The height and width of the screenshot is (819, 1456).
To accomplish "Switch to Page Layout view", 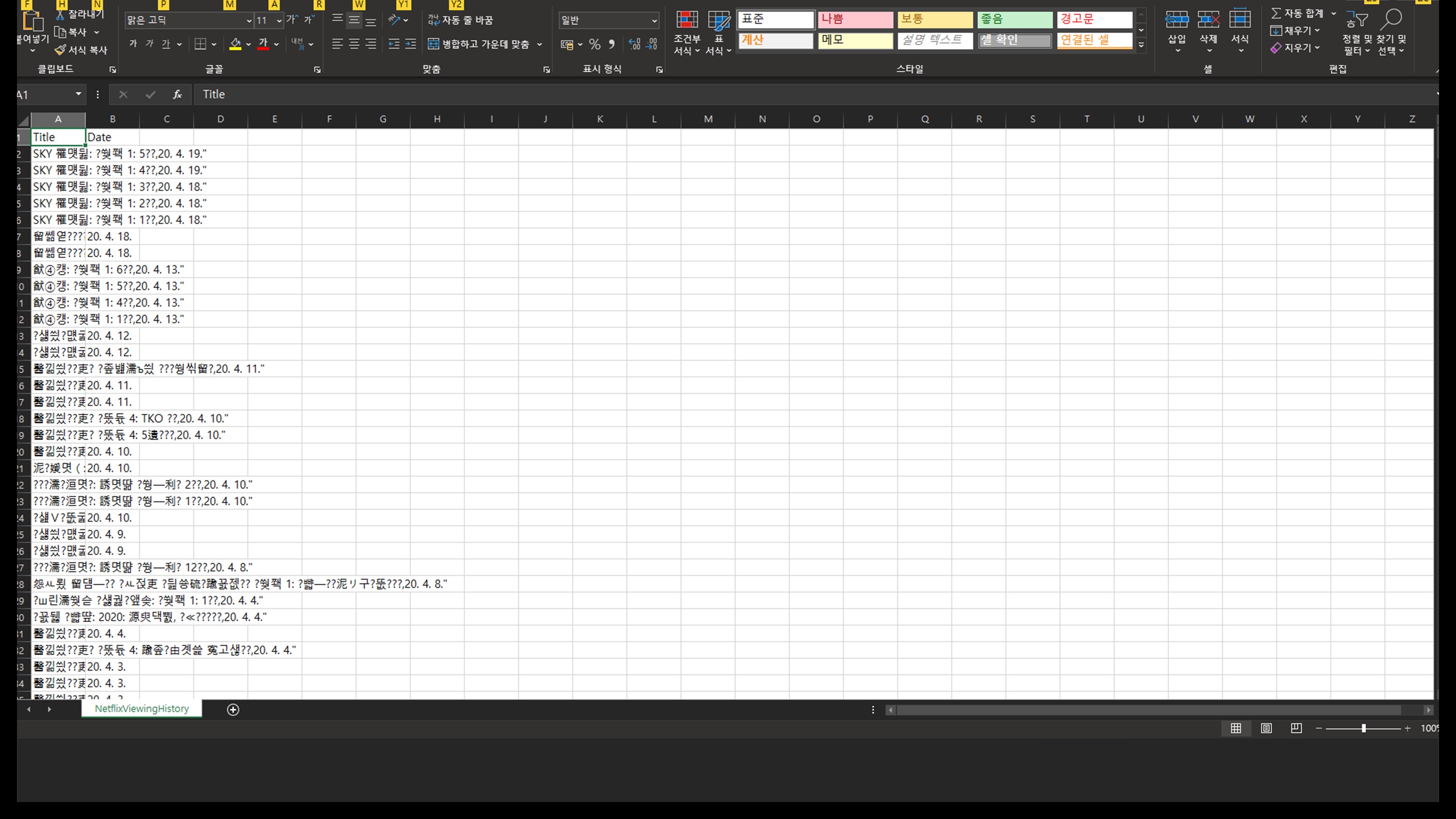I will (1266, 728).
